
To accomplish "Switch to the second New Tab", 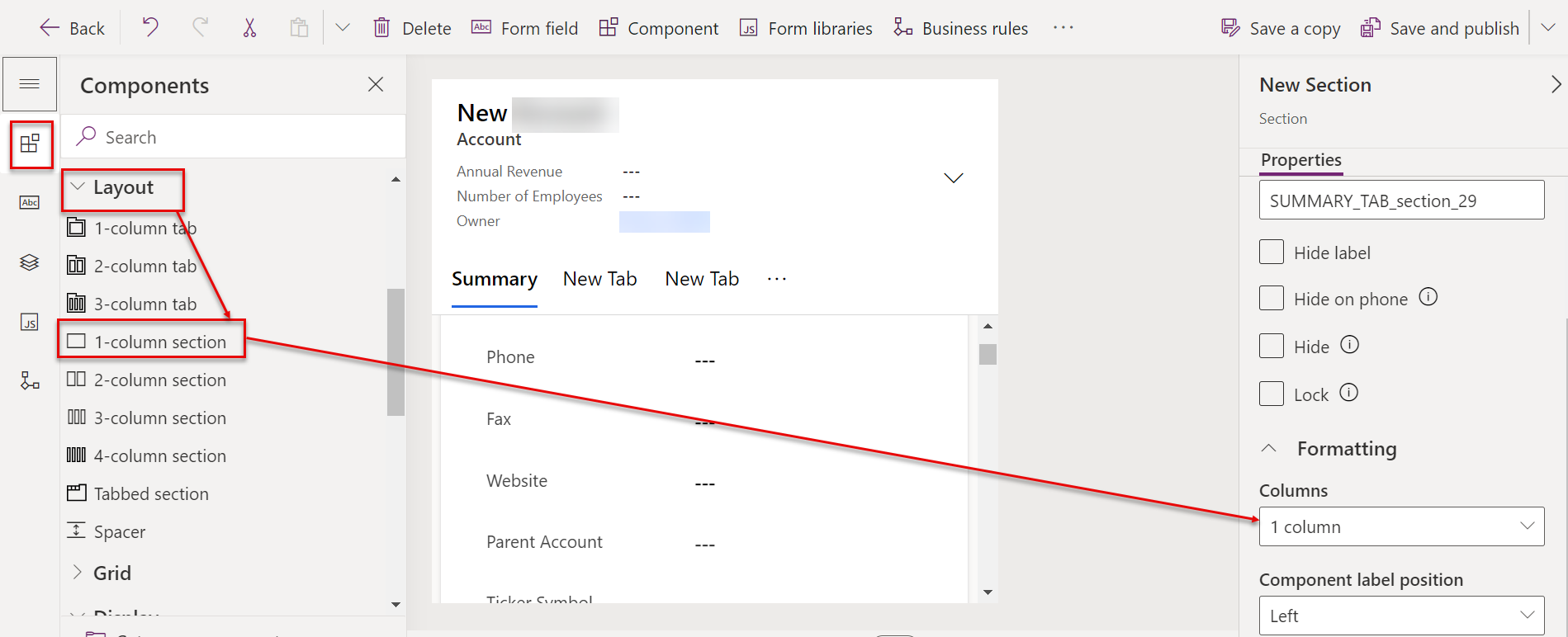I will click(x=702, y=280).
